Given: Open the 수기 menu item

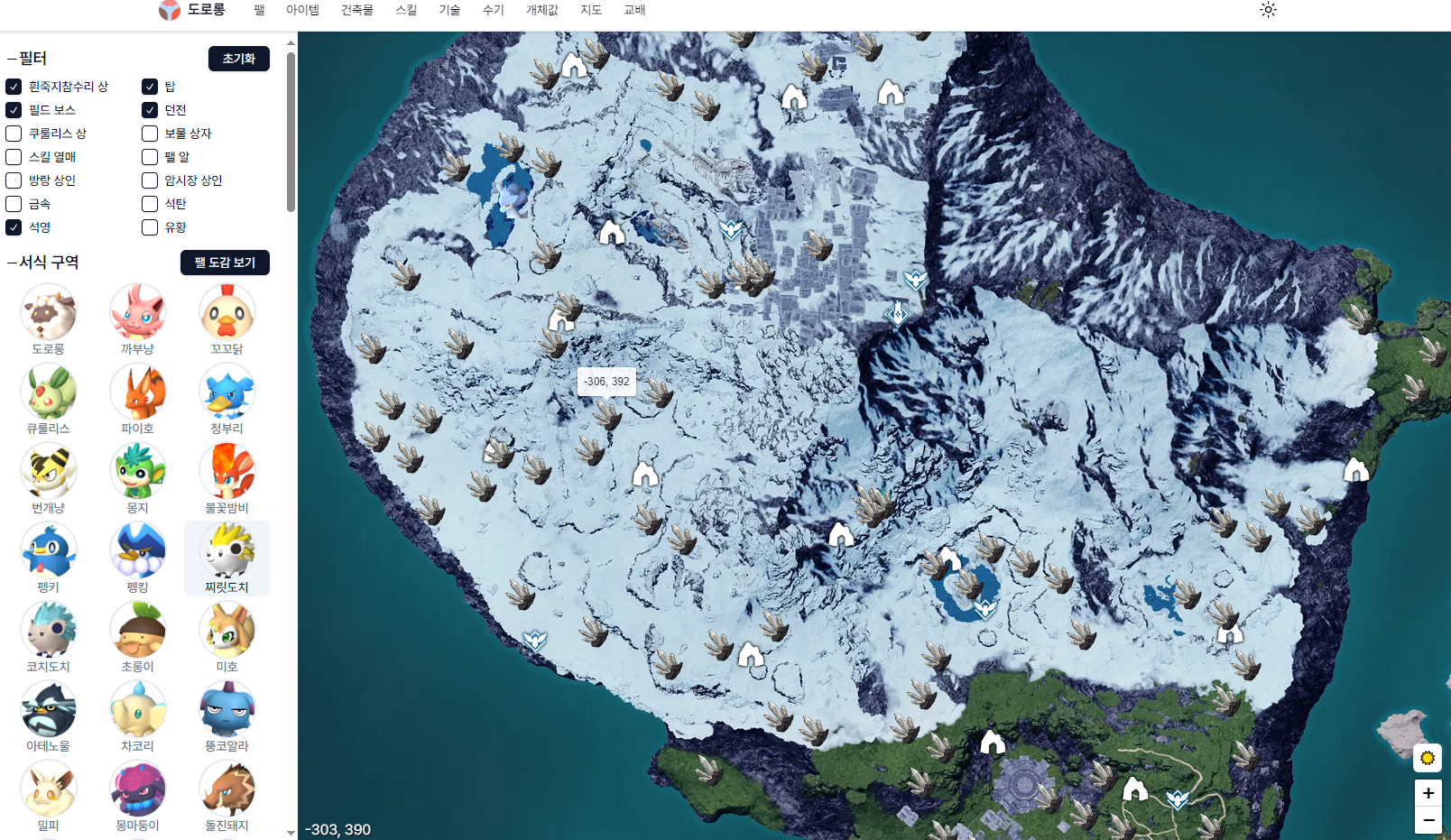Looking at the screenshot, I should point(493,10).
